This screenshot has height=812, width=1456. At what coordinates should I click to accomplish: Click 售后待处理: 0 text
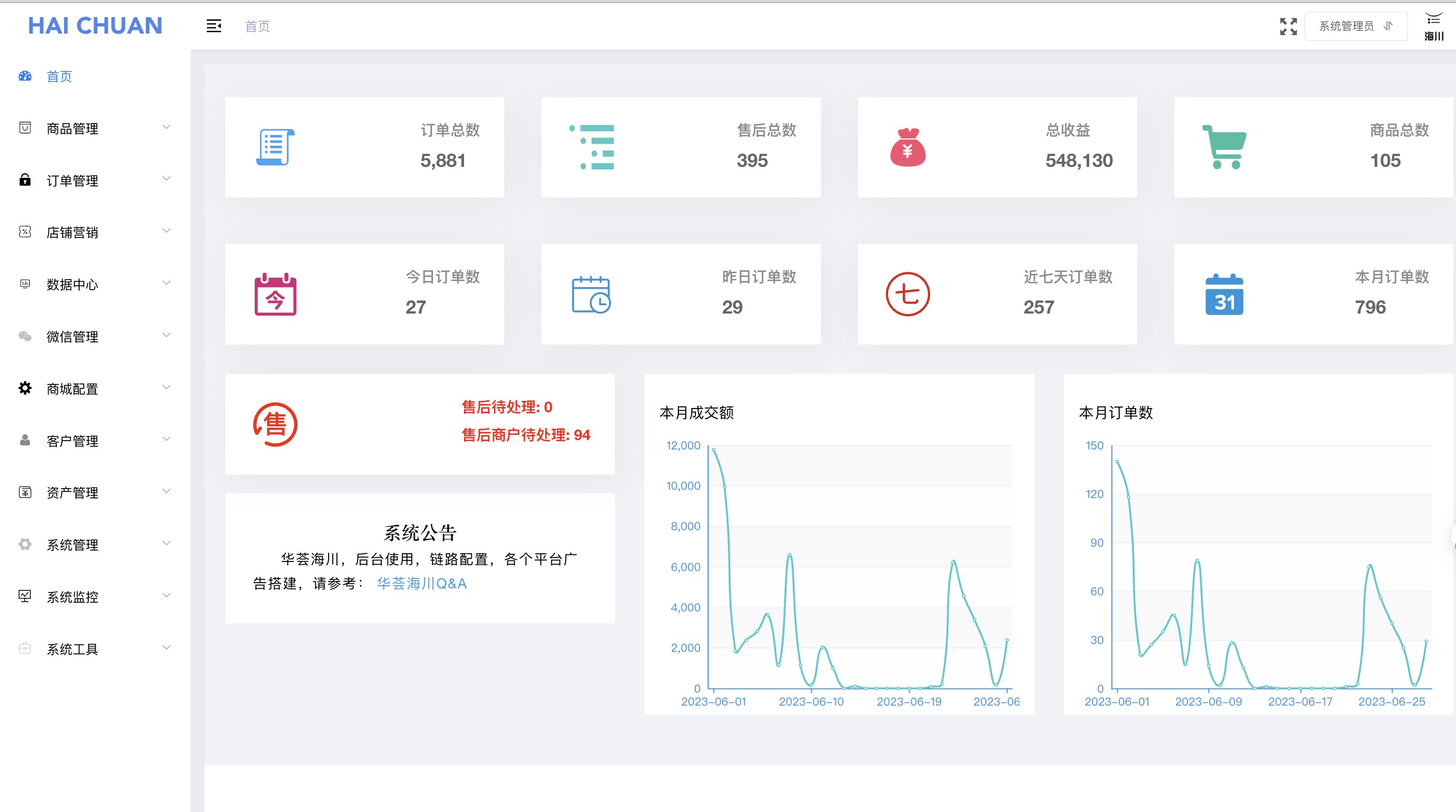(x=507, y=407)
